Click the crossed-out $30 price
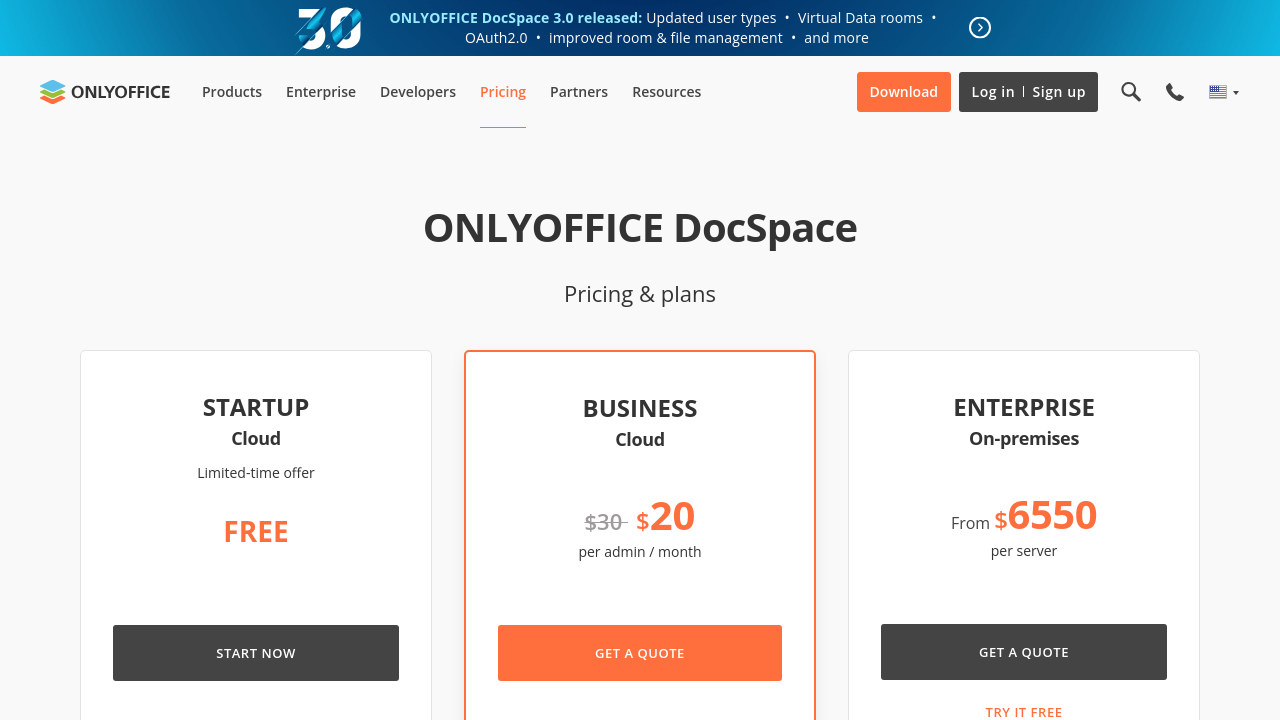 [x=605, y=522]
